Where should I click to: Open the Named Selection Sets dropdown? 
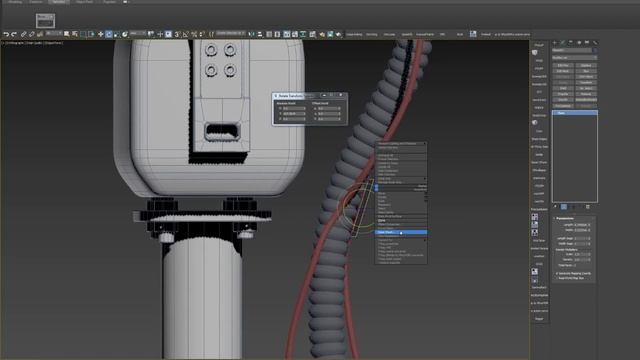(231, 33)
